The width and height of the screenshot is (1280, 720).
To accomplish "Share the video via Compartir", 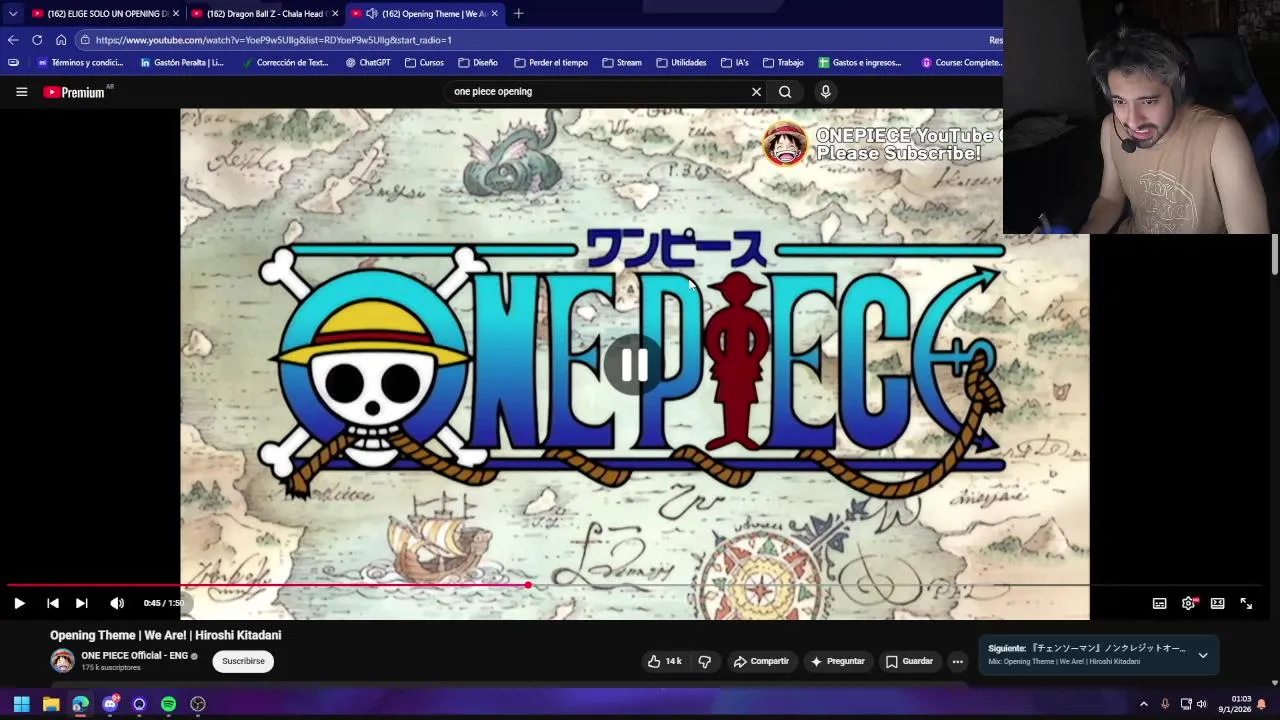I will (761, 661).
